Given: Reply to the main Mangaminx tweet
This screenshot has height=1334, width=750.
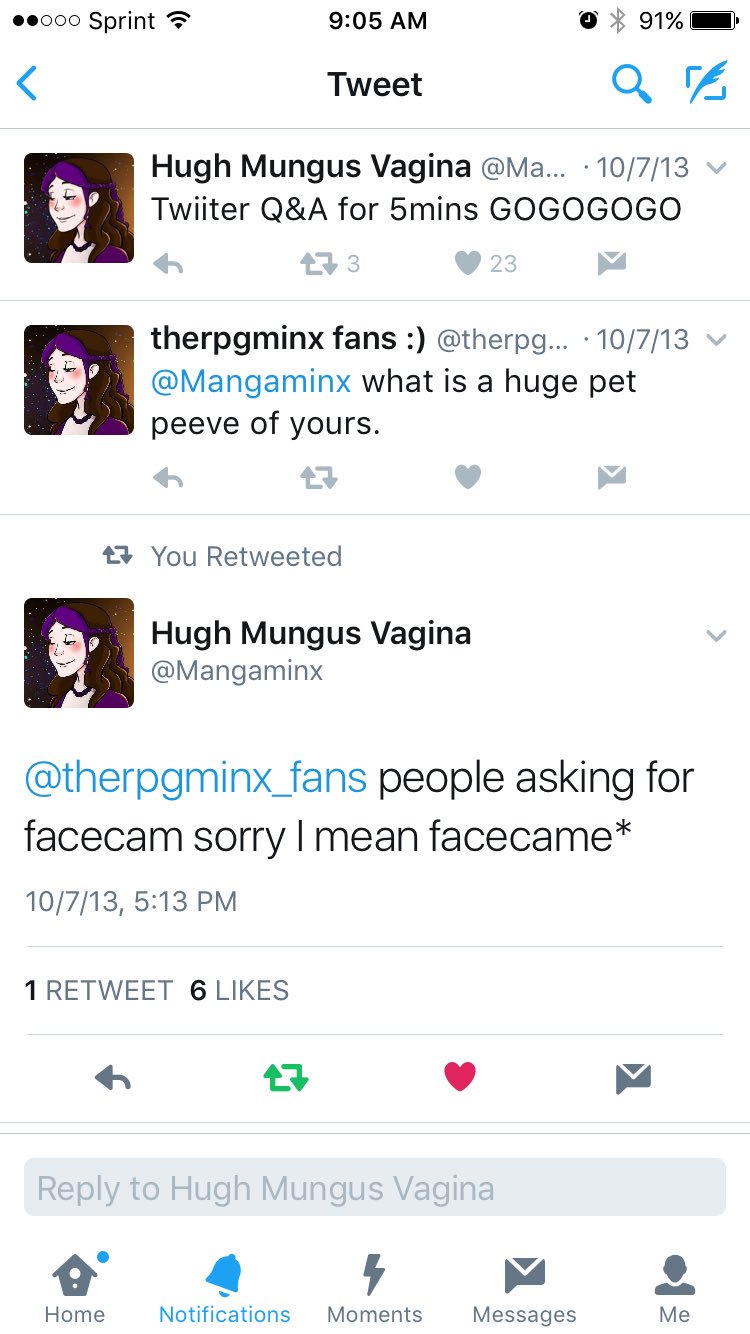Looking at the screenshot, I should (x=112, y=1077).
